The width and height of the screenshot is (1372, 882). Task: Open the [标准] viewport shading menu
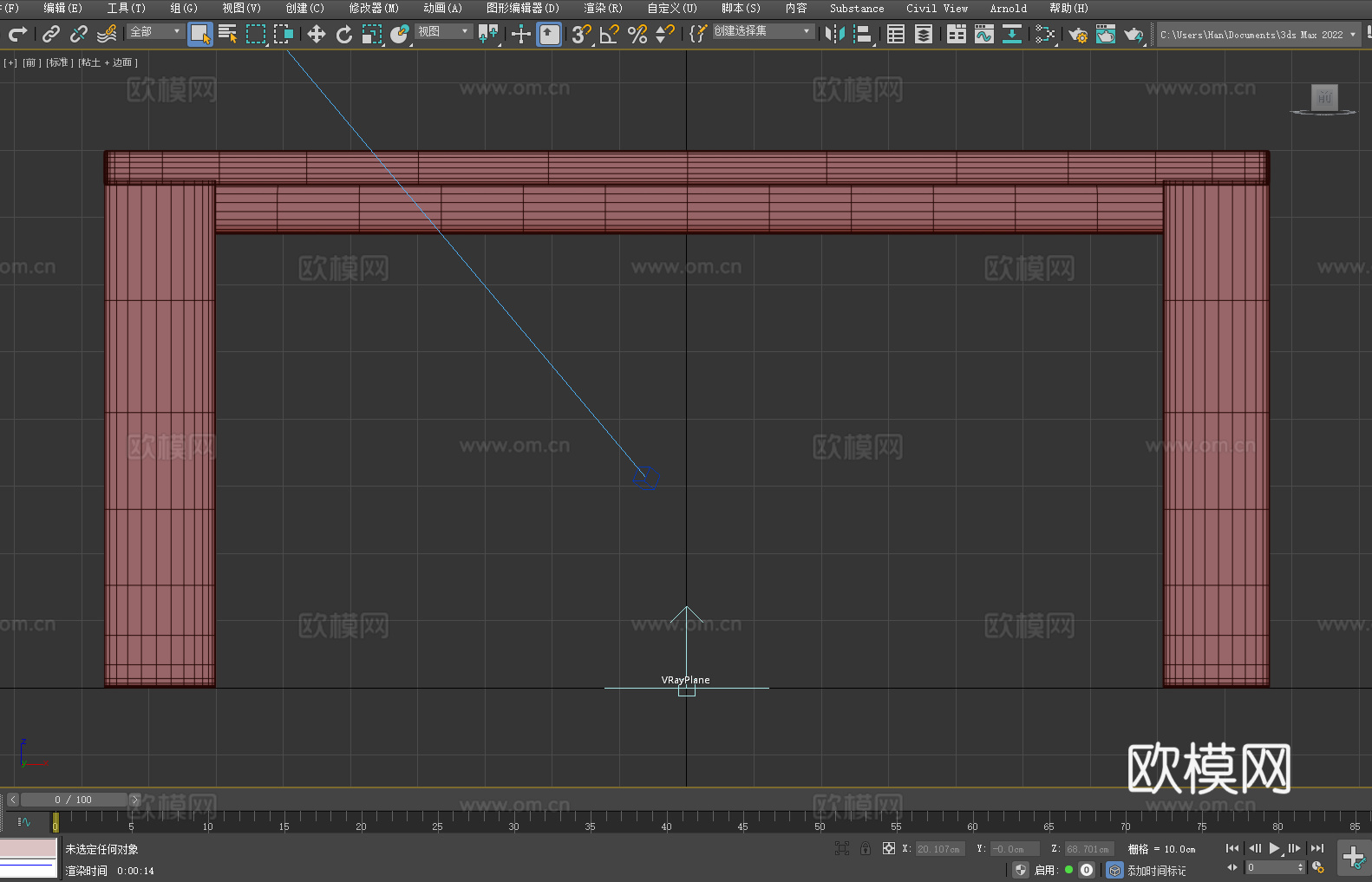click(59, 62)
